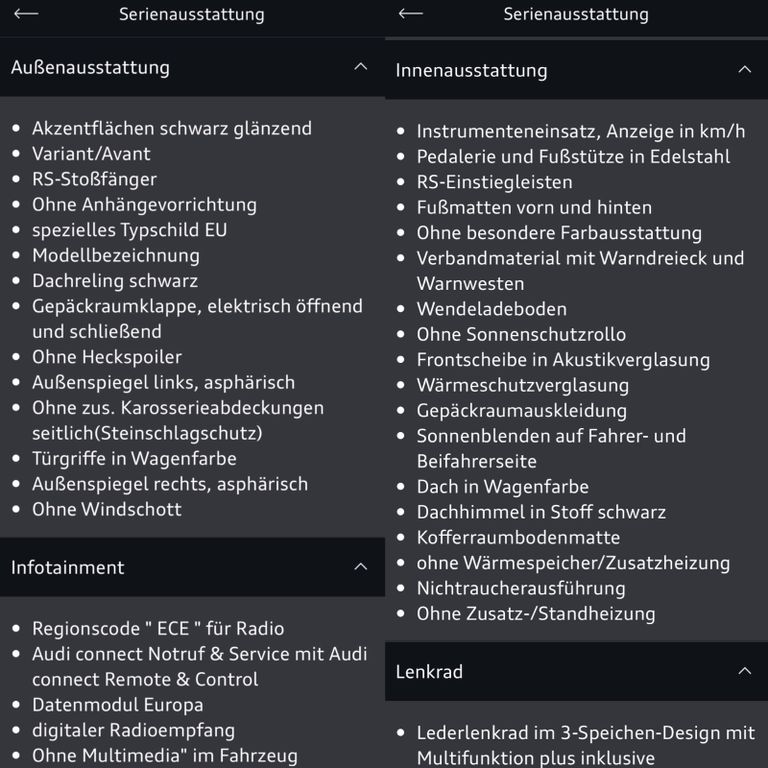Viewport: 768px width, 768px height.
Task: Tap the Innenausstattung header label
Action: tap(472, 71)
